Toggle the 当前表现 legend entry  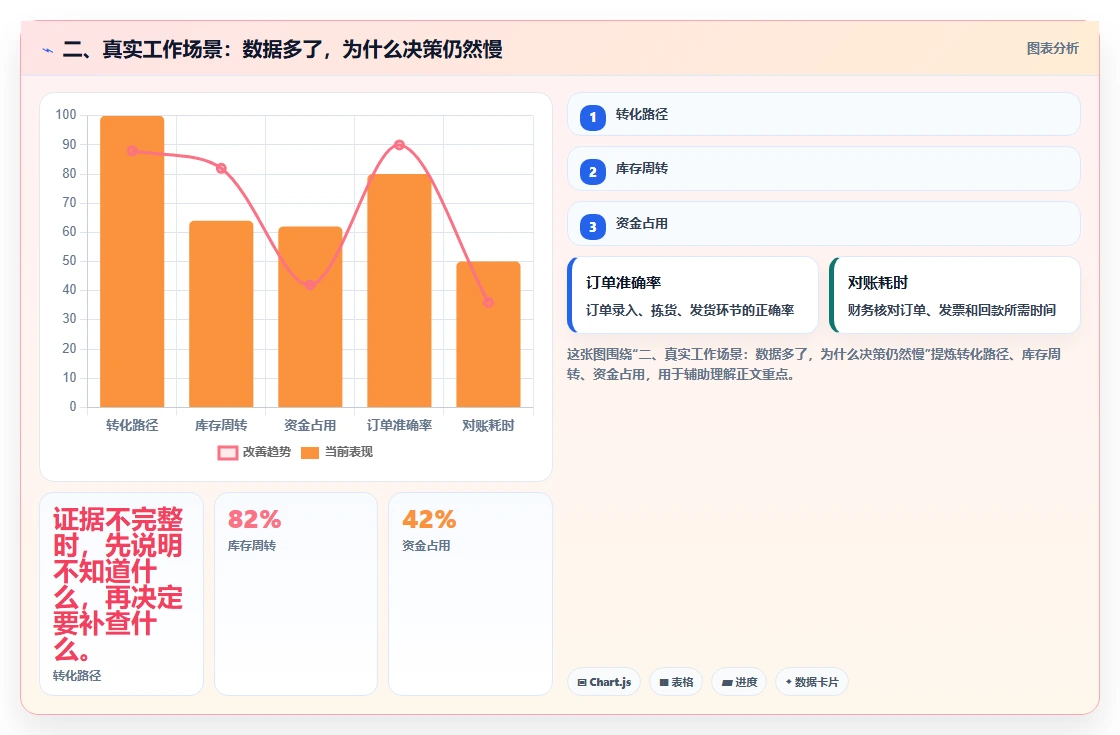point(336,452)
